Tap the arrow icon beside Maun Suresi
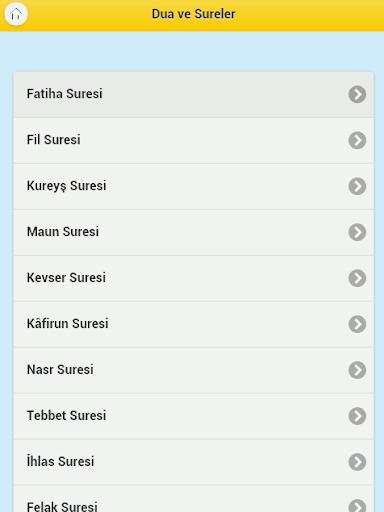Image resolution: width=384 pixels, height=512 pixels. pos(357,232)
